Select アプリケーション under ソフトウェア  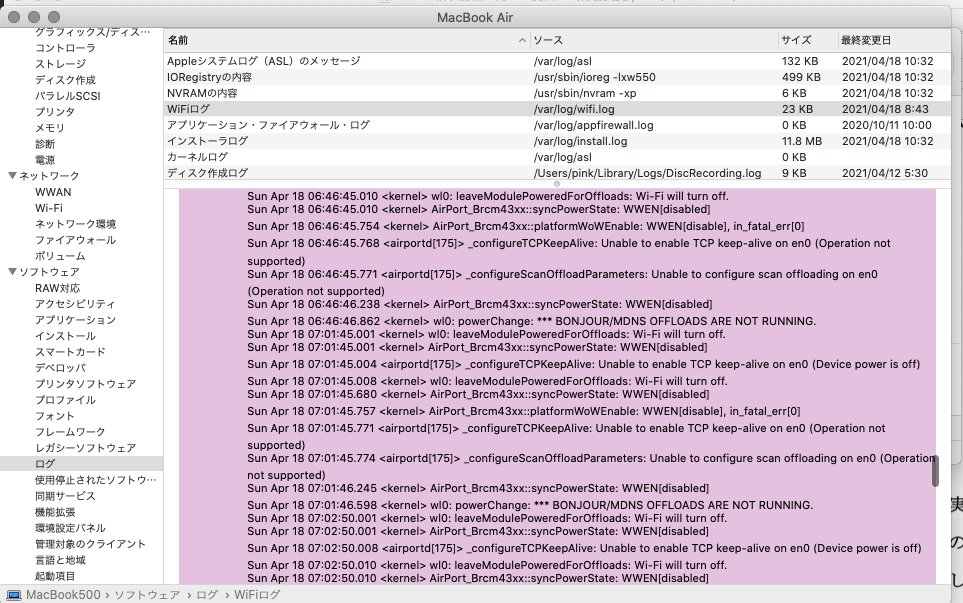75,320
